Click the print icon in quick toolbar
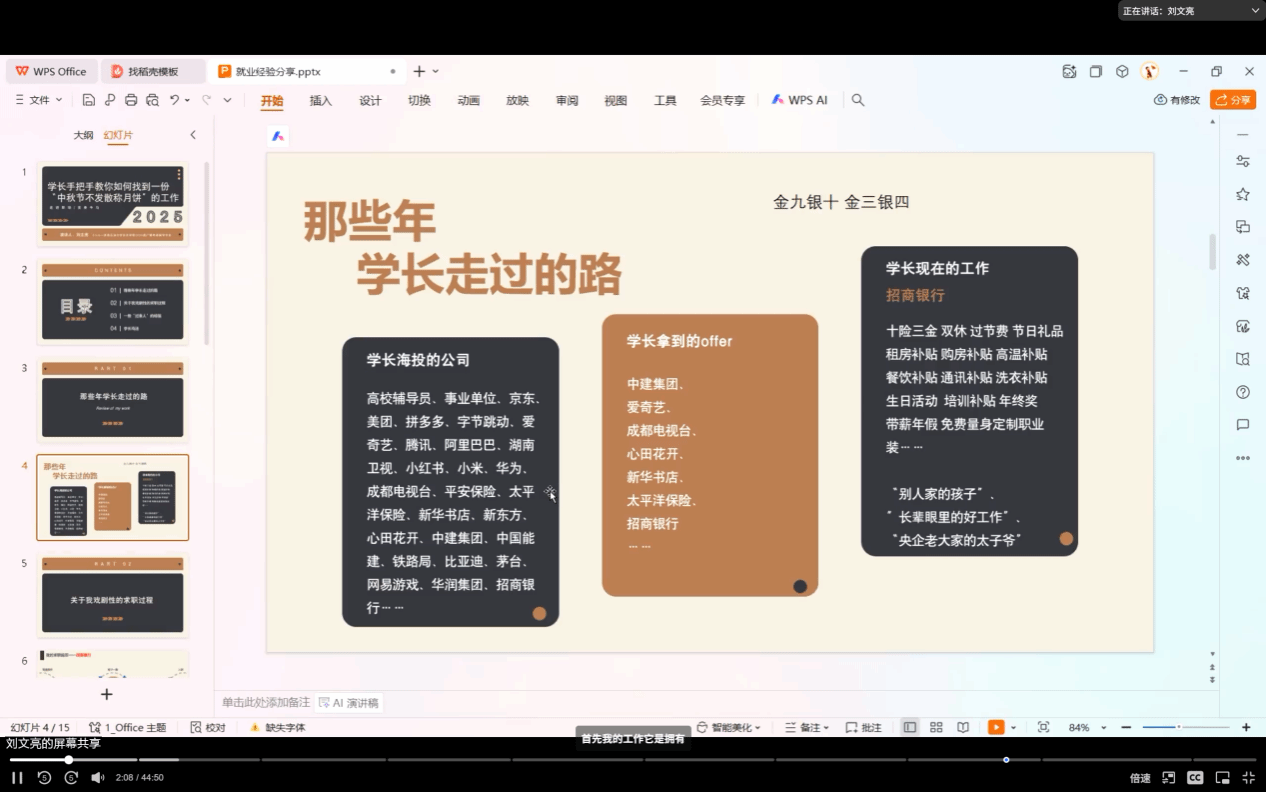The width and height of the screenshot is (1266, 792). pos(131,100)
